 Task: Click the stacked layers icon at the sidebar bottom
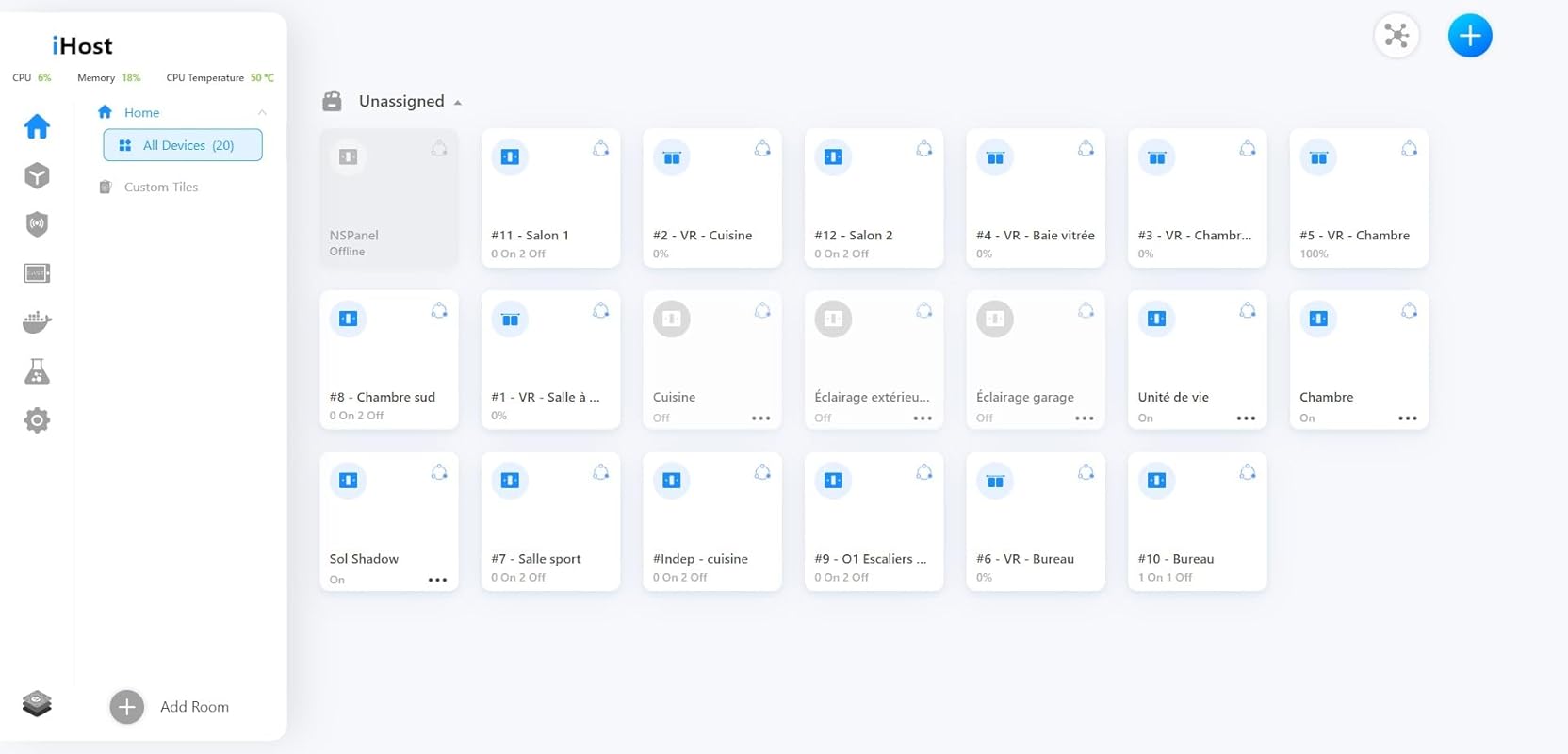click(37, 704)
